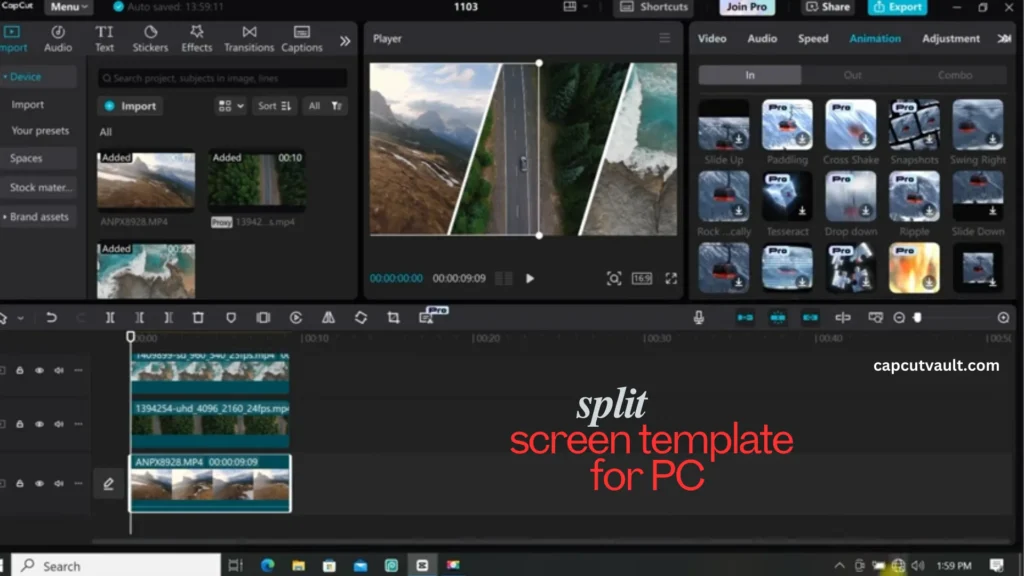Open the Transitions tab

249,39
